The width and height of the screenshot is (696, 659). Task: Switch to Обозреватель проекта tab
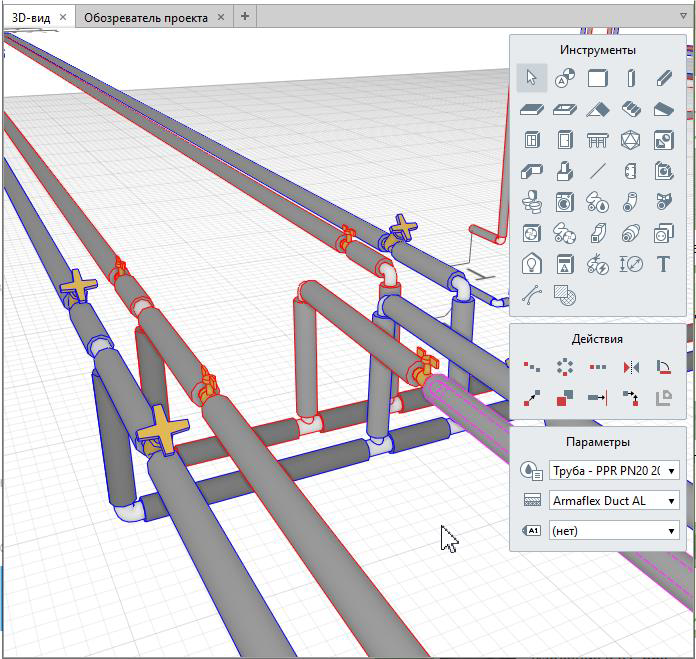tap(145, 18)
